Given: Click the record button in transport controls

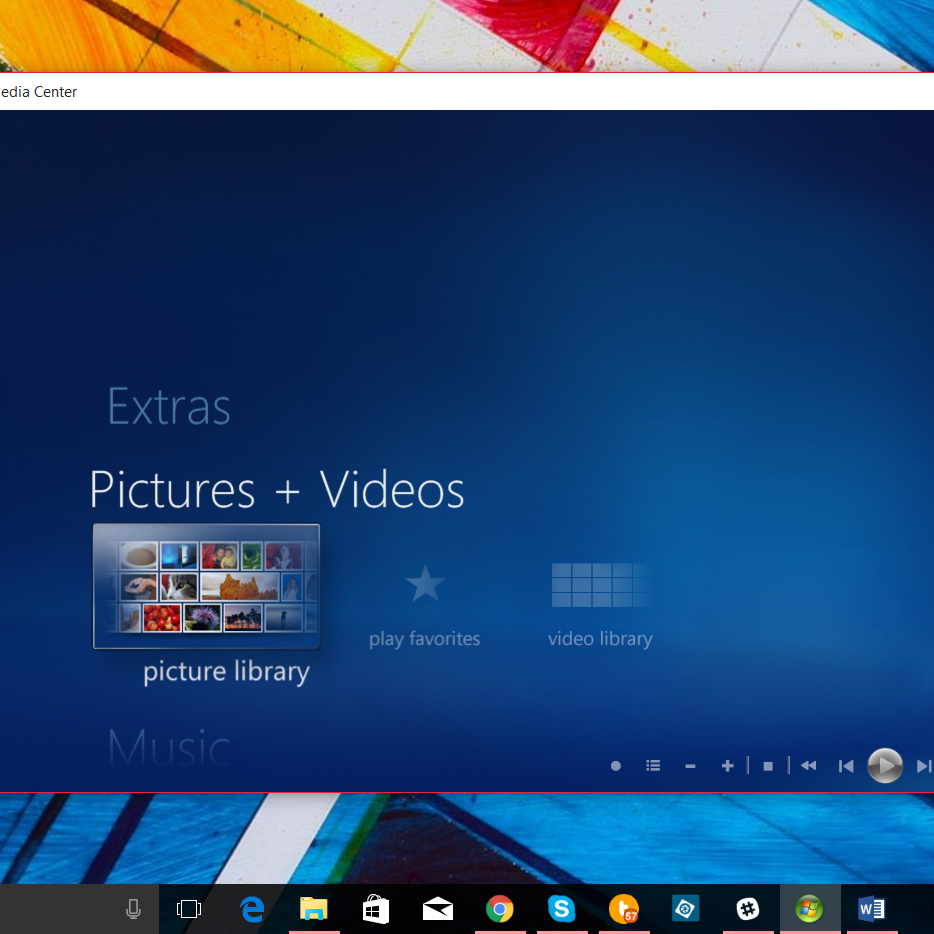Looking at the screenshot, I should pos(616,766).
